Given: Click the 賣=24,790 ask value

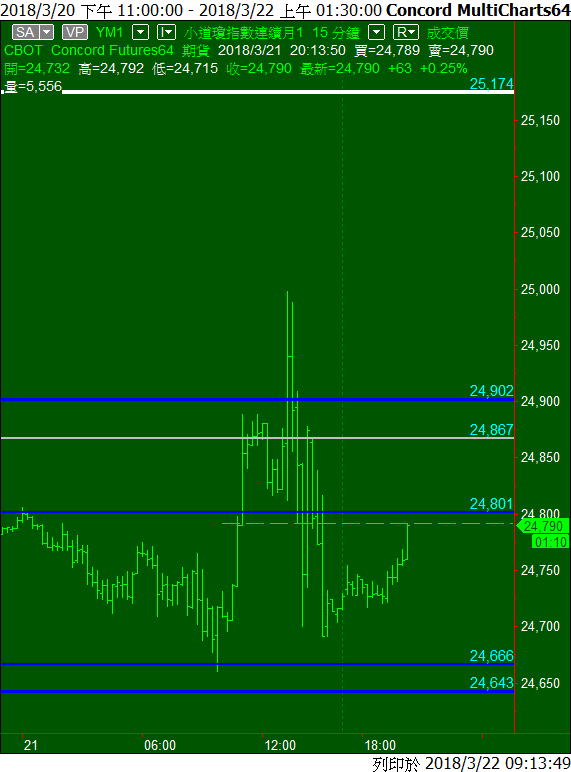Looking at the screenshot, I should point(461,50).
